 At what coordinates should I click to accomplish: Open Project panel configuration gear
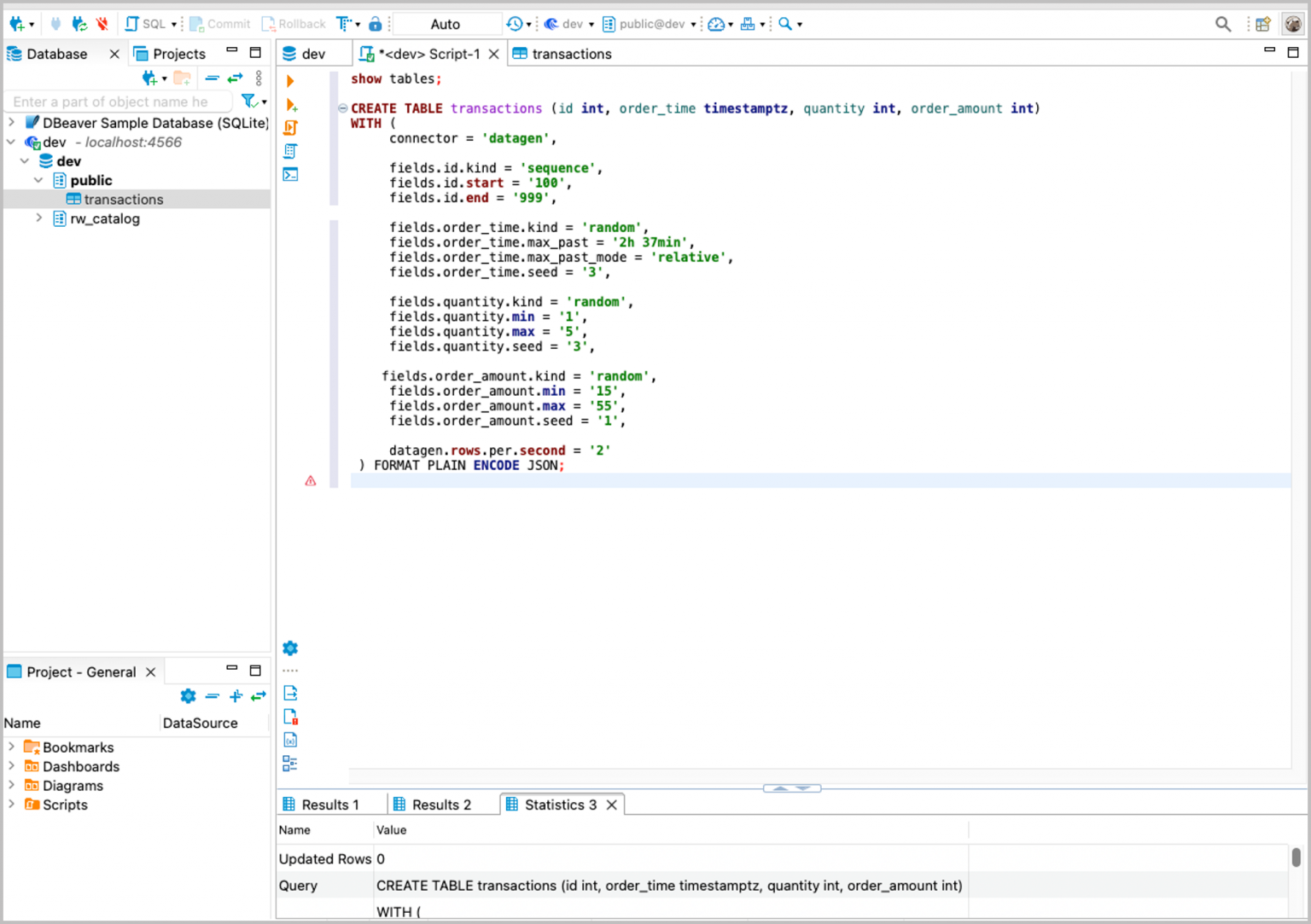(x=189, y=696)
